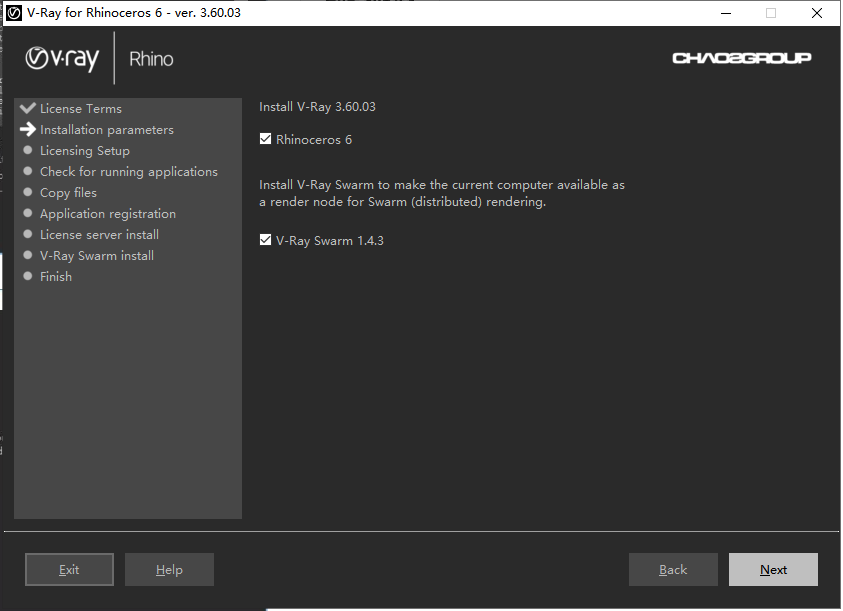The height and width of the screenshot is (611, 843).
Task: Select the Licensing Setup step
Action: pos(85,151)
